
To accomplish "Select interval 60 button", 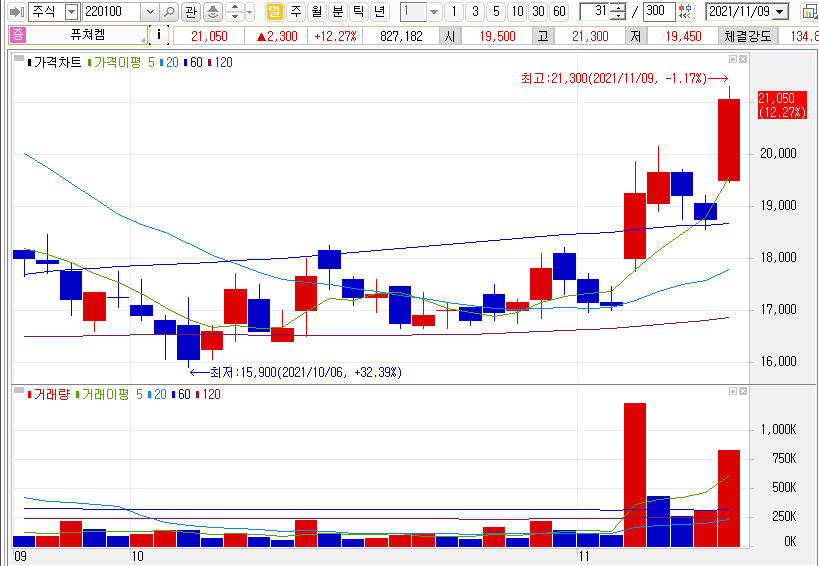I will pos(559,11).
